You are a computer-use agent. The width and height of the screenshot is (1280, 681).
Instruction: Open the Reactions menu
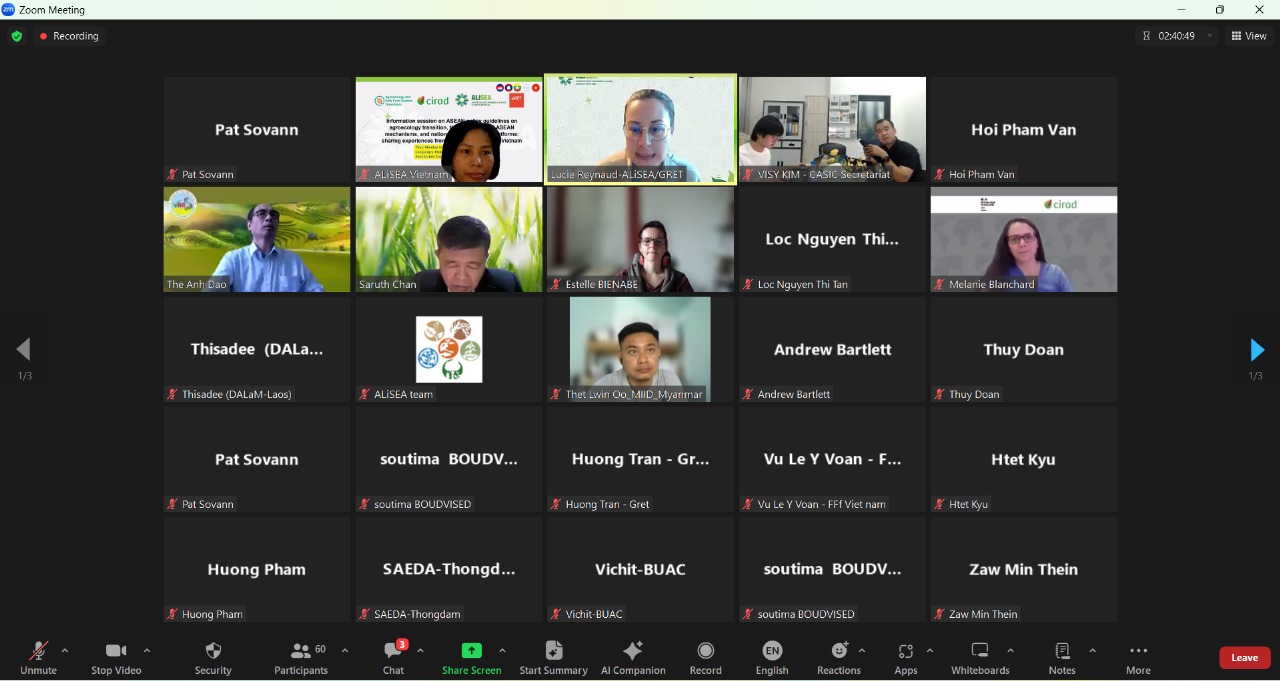838,657
